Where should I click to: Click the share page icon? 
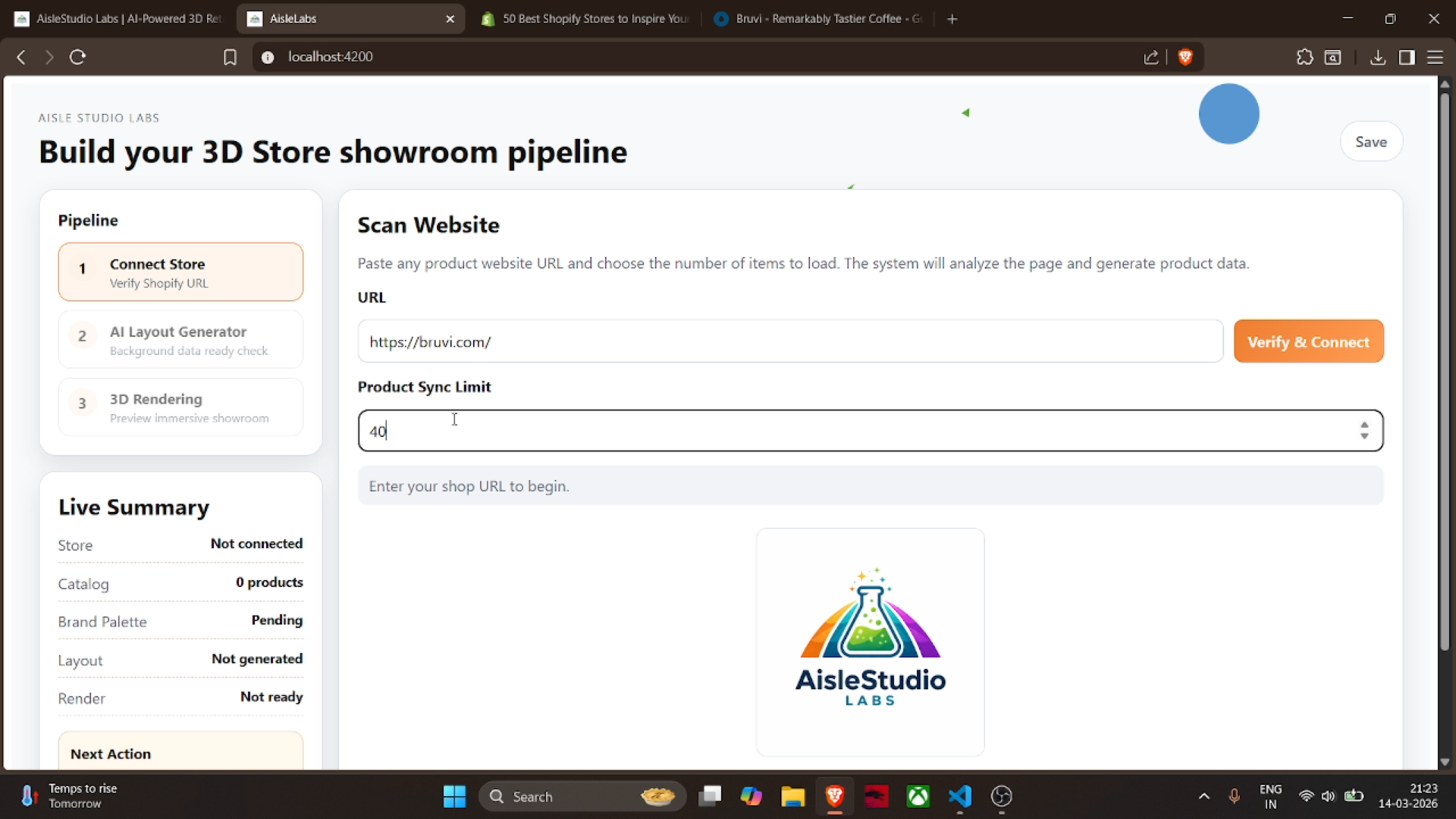(1151, 57)
